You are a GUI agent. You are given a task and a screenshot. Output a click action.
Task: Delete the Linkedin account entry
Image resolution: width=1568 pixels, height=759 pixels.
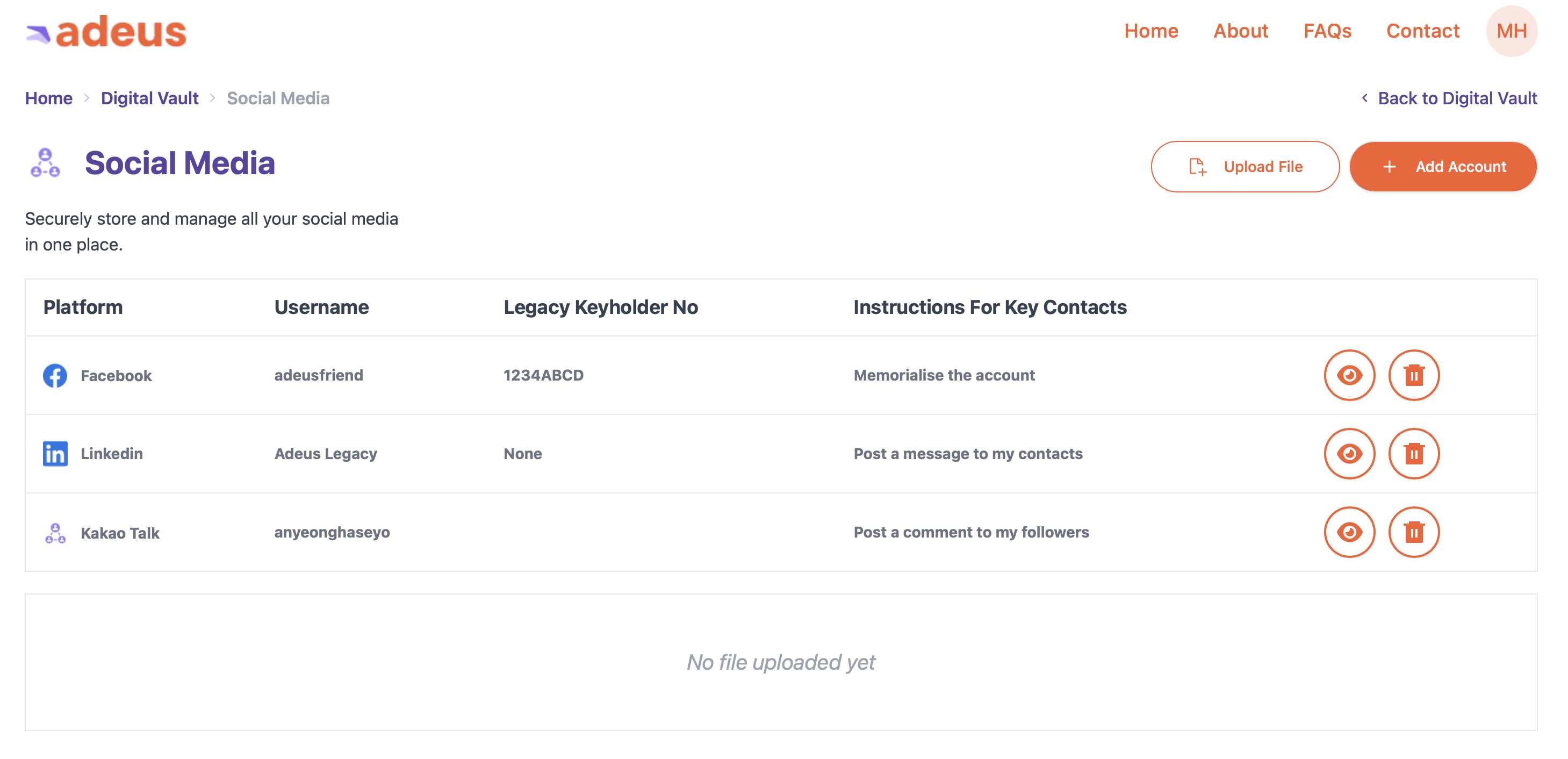1413,454
